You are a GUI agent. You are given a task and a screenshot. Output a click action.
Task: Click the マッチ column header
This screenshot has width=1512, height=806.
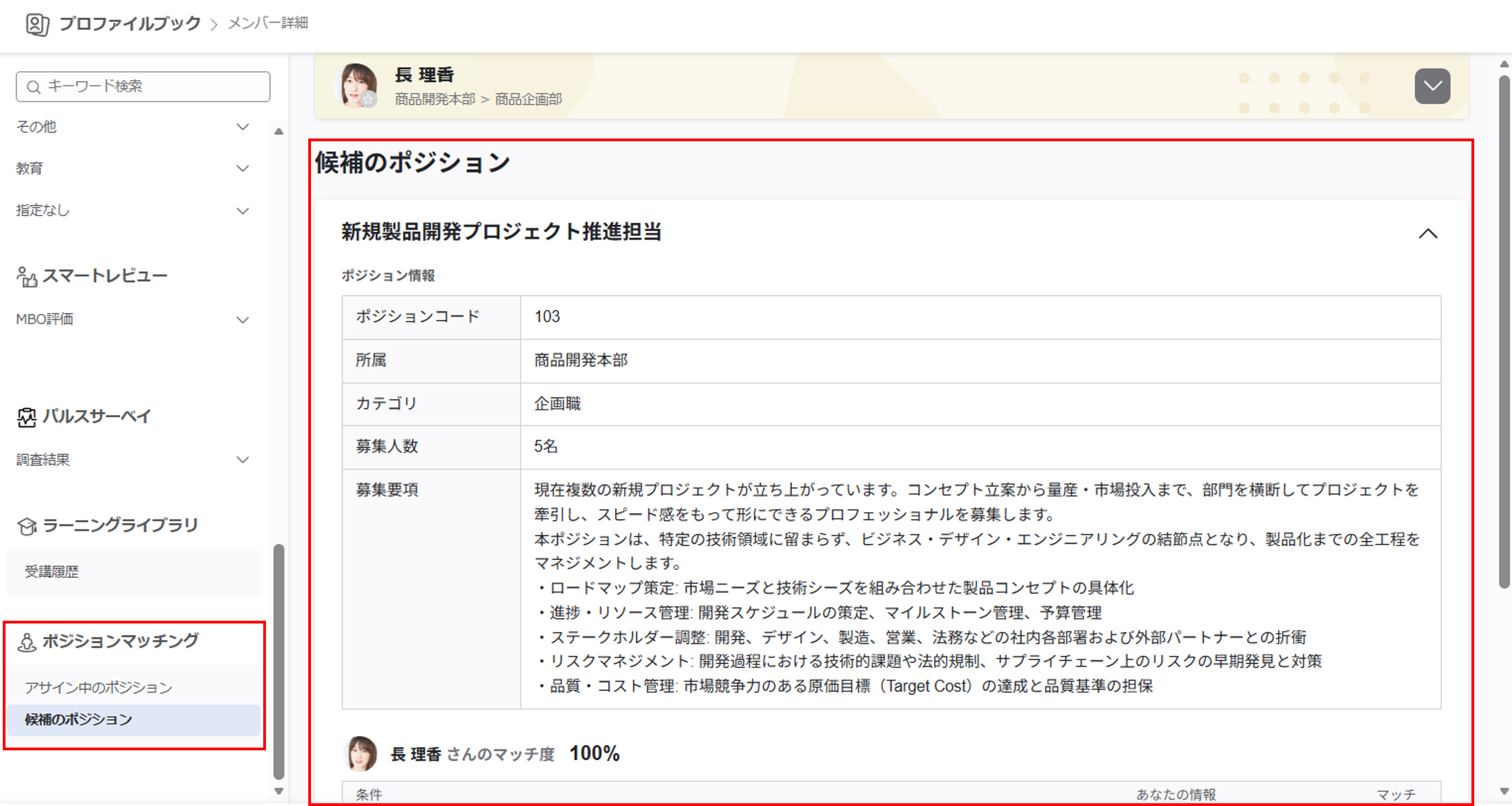tap(1396, 795)
